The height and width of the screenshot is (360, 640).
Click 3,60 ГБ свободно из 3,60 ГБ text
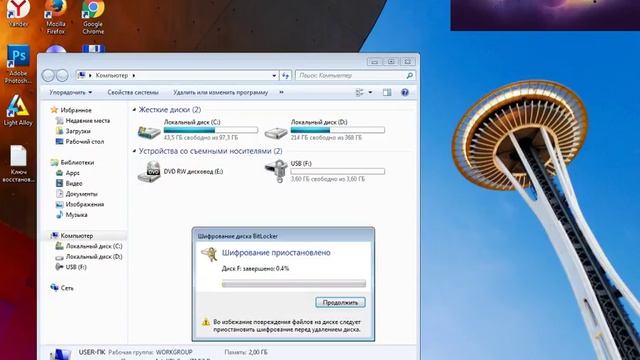click(328, 179)
